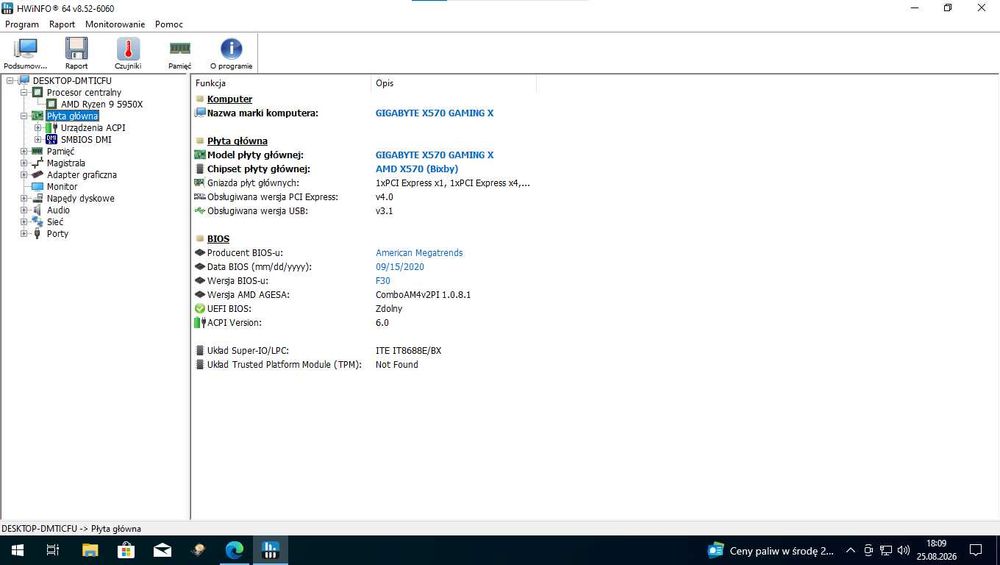
Task: Expand the SMBIOS DMI node
Action: point(38,140)
